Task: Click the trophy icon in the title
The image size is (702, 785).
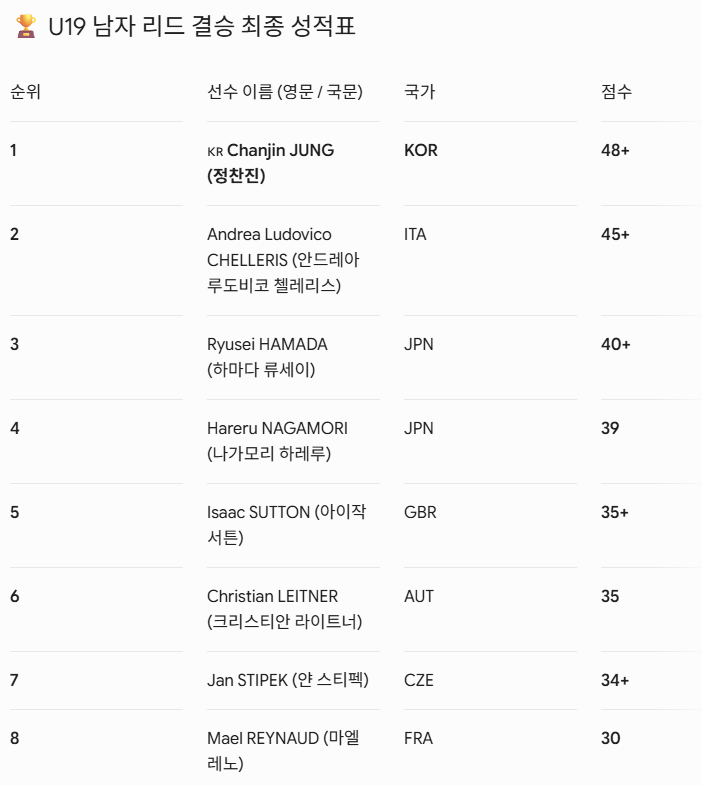Action: tap(26, 26)
